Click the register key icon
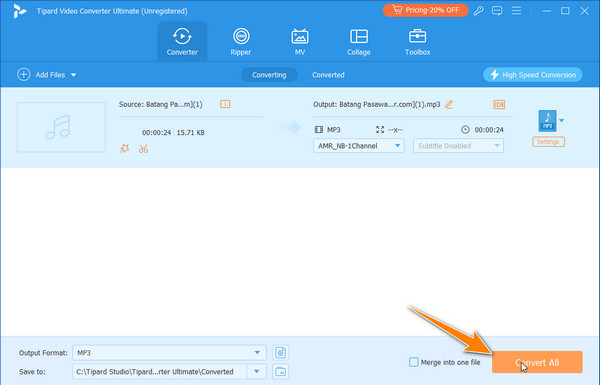600x385 pixels. pyautogui.click(x=478, y=11)
